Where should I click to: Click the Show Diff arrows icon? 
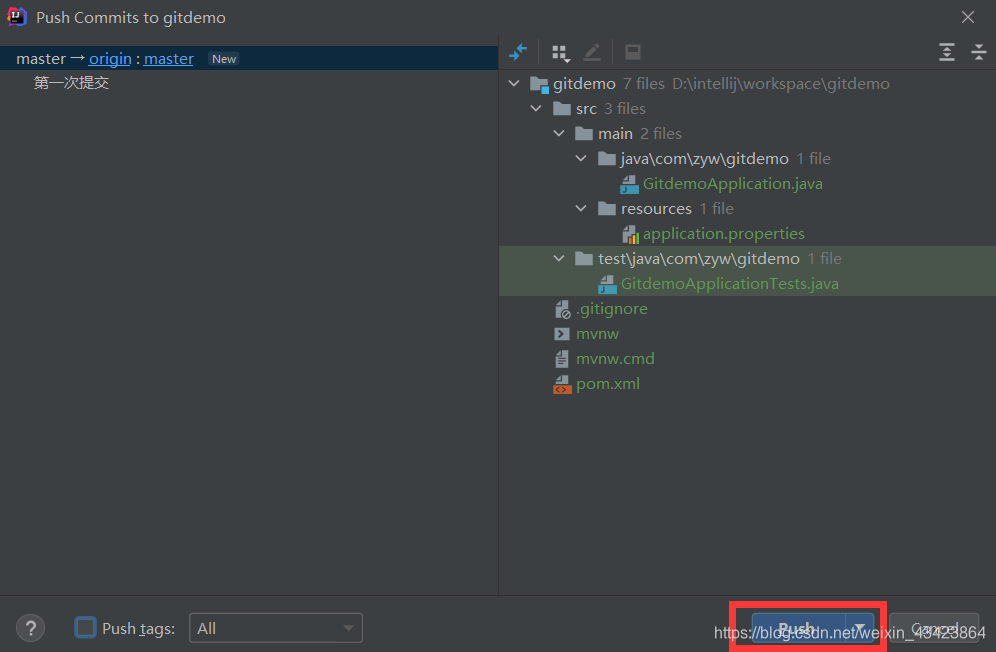point(518,52)
